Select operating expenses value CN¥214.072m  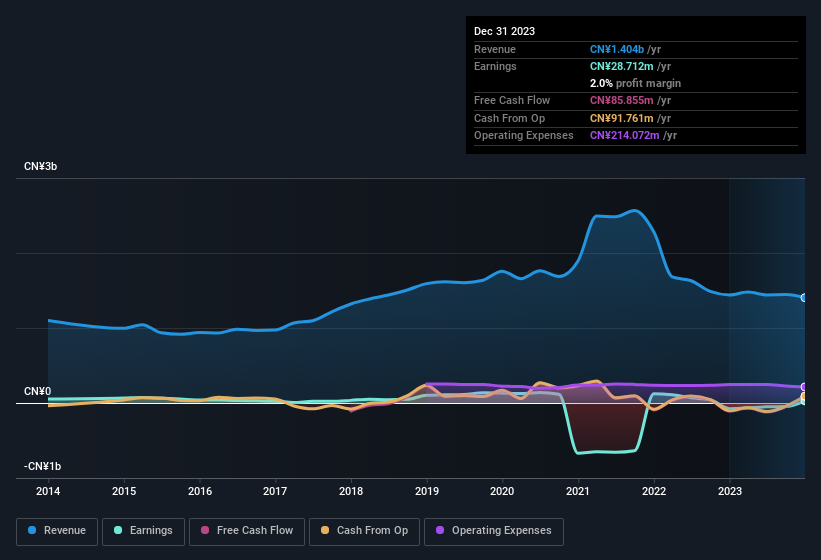[625, 136]
